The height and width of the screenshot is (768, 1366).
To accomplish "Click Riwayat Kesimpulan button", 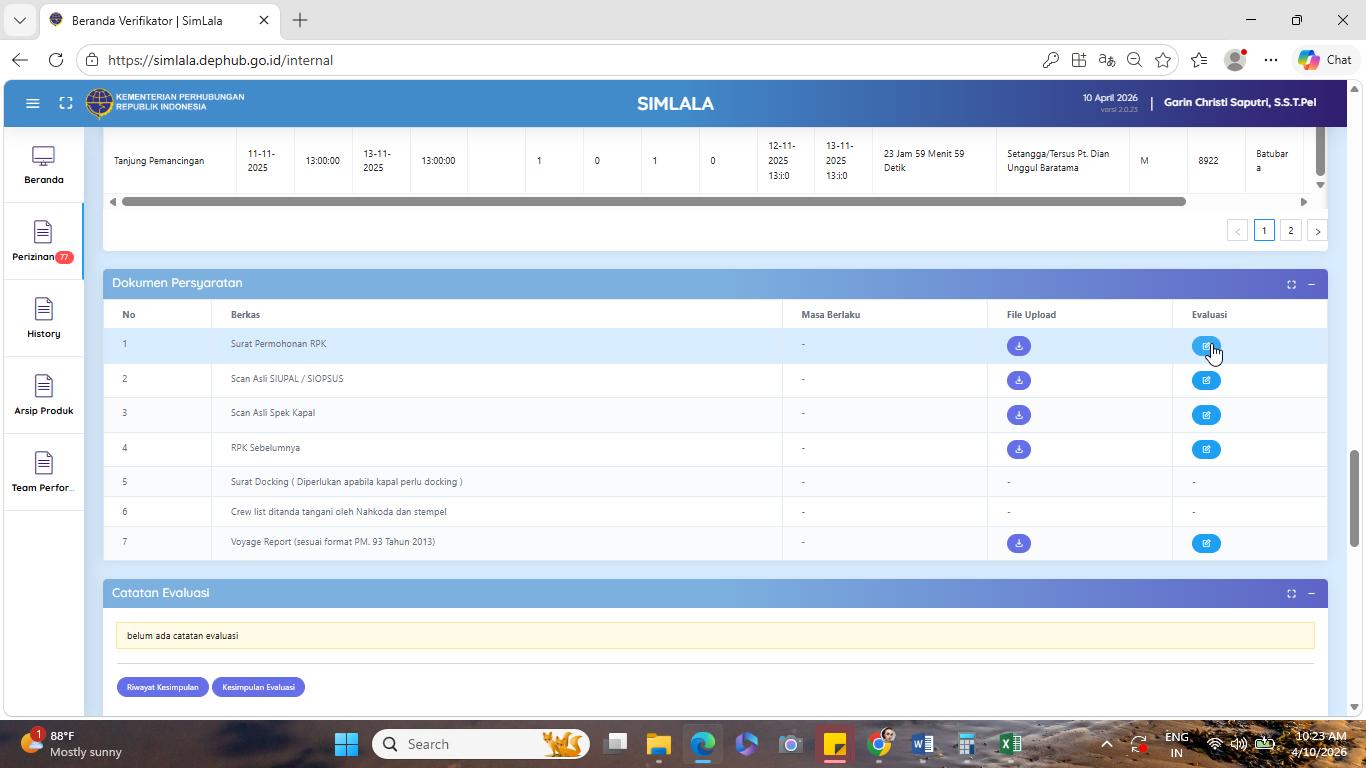I will (162, 687).
